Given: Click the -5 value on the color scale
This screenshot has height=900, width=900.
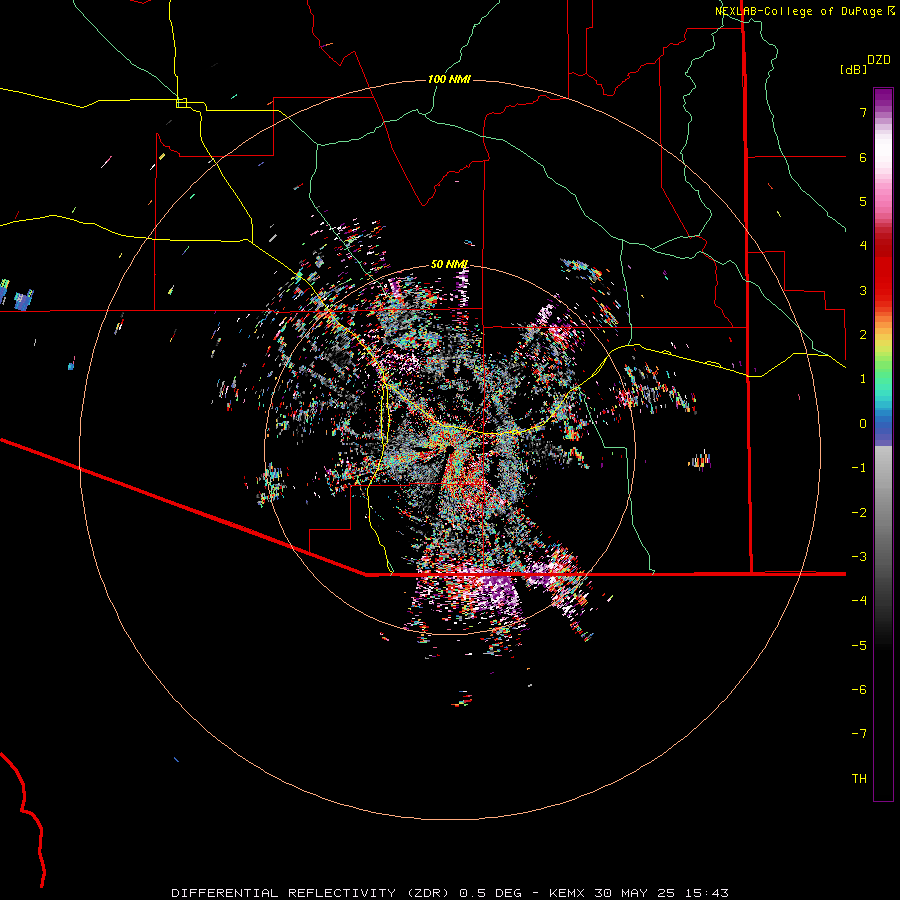Looking at the screenshot, I should [859, 646].
